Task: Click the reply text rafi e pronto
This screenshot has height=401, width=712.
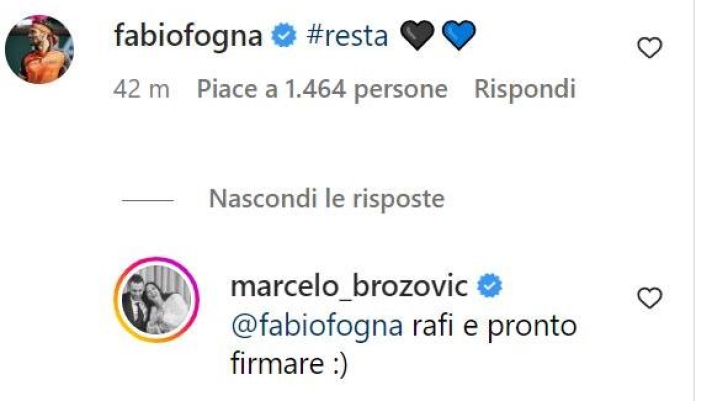Action: (494, 326)
